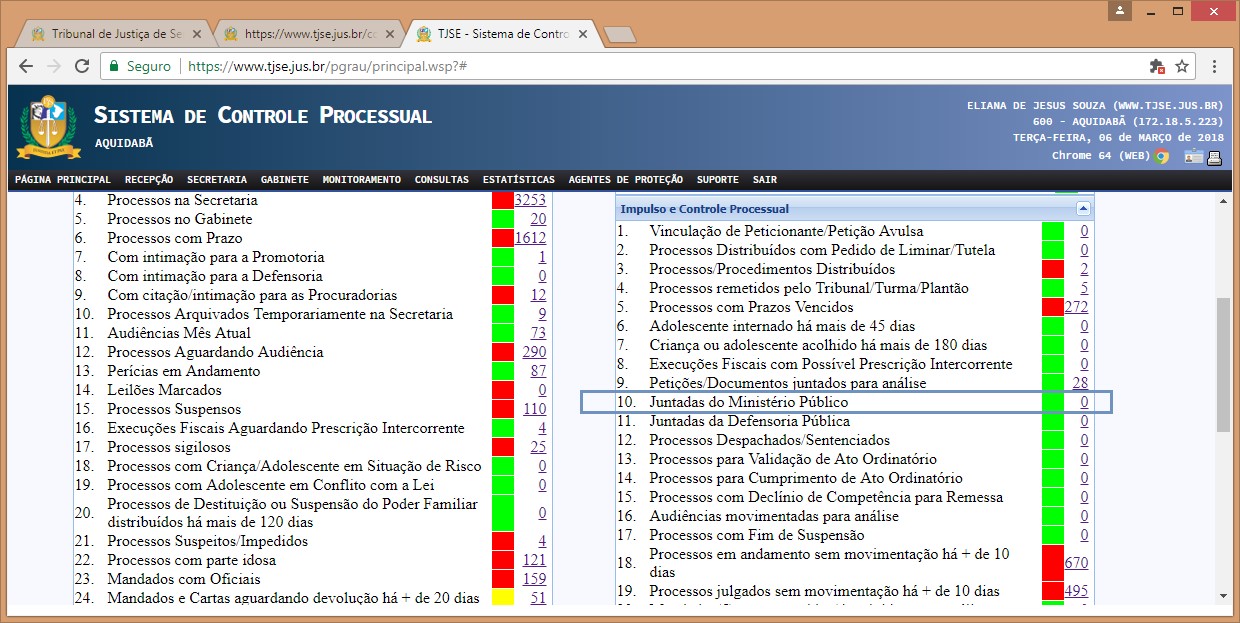Screen dimensions: 1240x623
Task: Open the Consultas menu
Action: (x=441, y=180)
